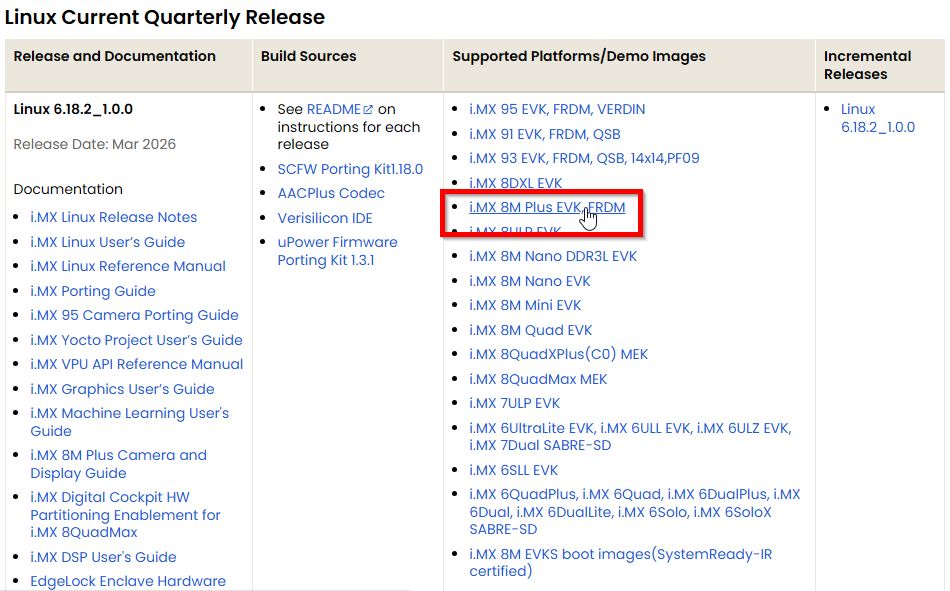950x591 pixels.
Task: Open i.MX DSP User's Guide
Action: 103,557
